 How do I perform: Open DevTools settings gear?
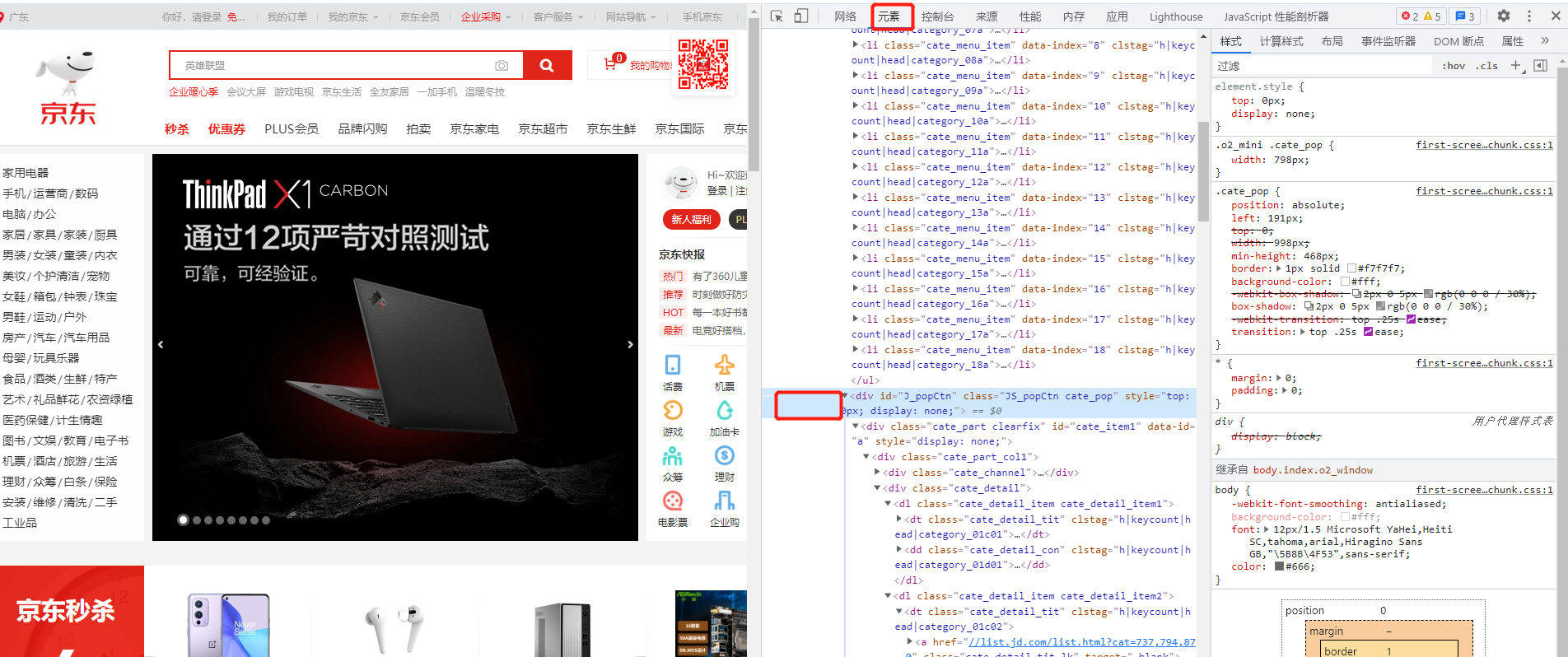pos(1504,16)
